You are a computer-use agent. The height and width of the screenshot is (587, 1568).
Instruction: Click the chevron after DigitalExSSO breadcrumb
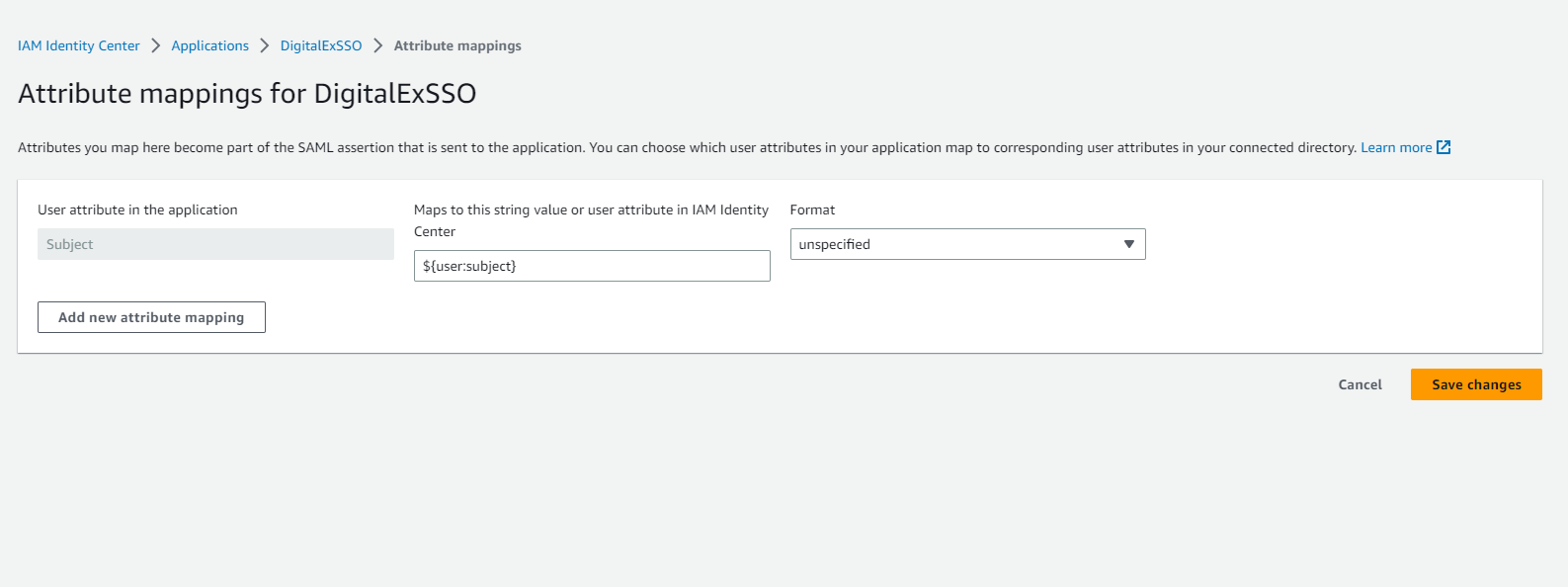[x=377, y=45]
